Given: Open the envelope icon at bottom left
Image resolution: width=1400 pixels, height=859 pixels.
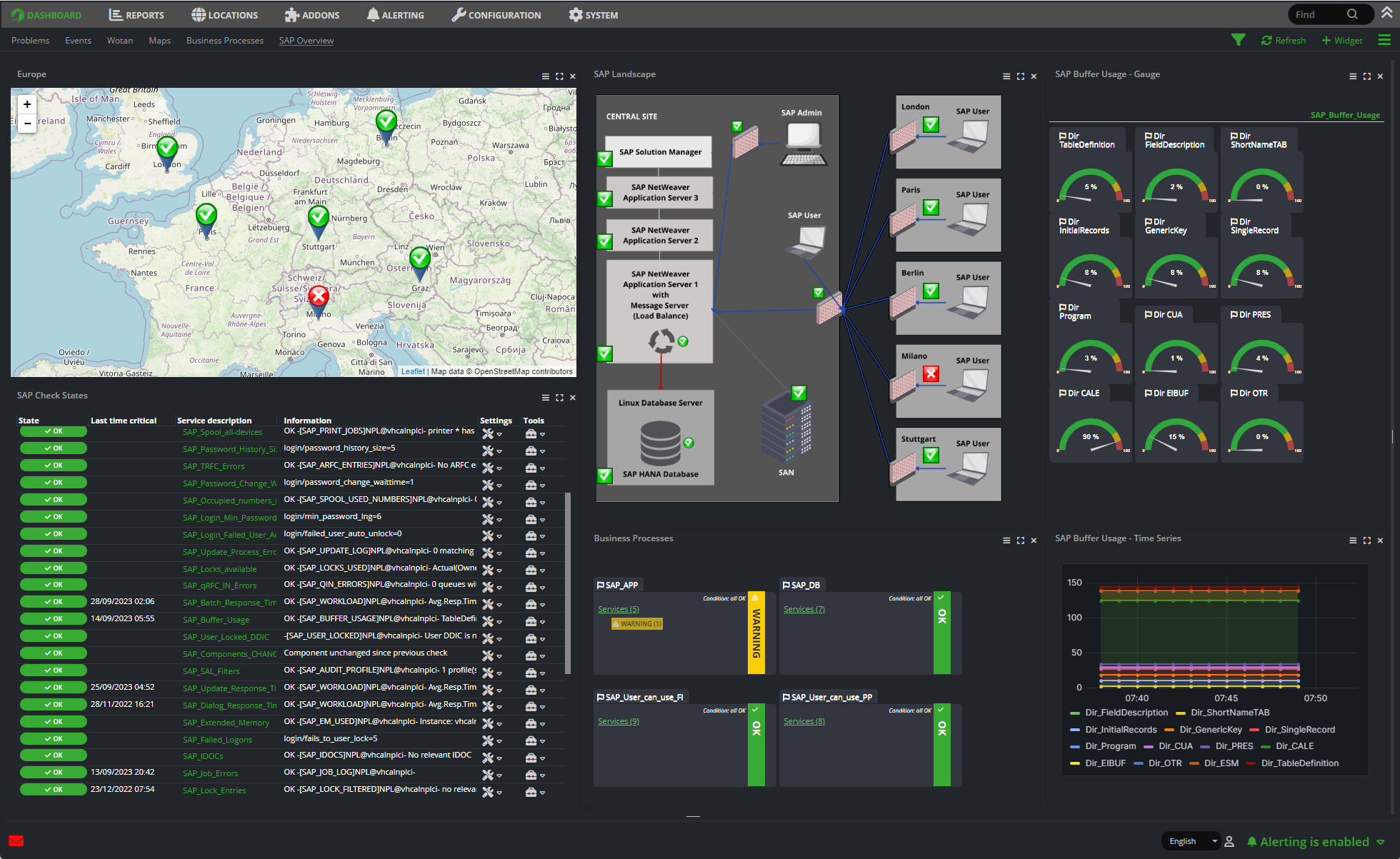Looking at the screenshot, I should click(x=16, y=841).
